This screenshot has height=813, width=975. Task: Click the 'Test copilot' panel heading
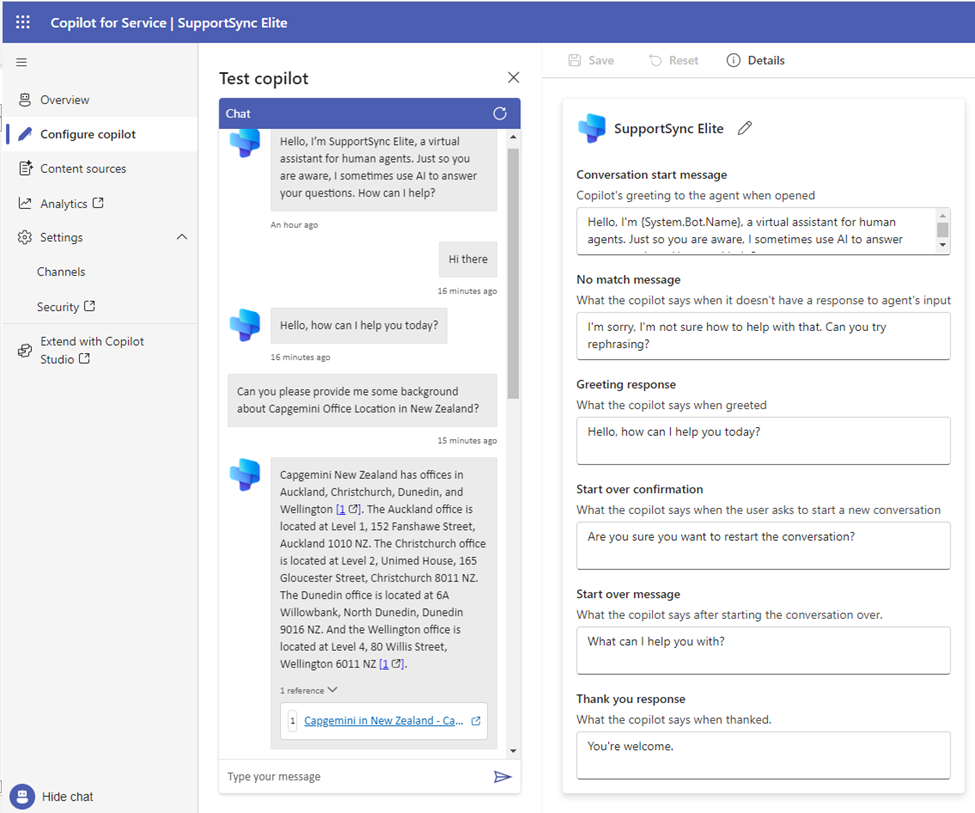click(264, 78)
